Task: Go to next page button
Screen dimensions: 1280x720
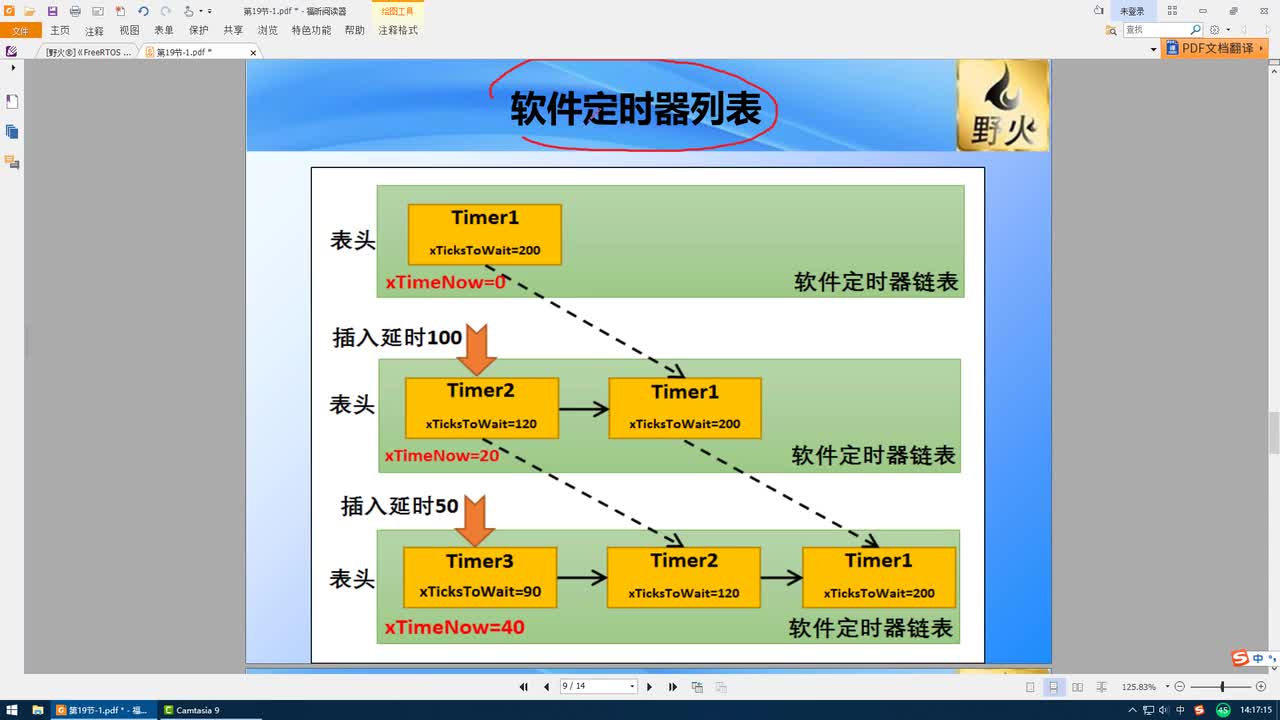Action: (x=649, y=687)
